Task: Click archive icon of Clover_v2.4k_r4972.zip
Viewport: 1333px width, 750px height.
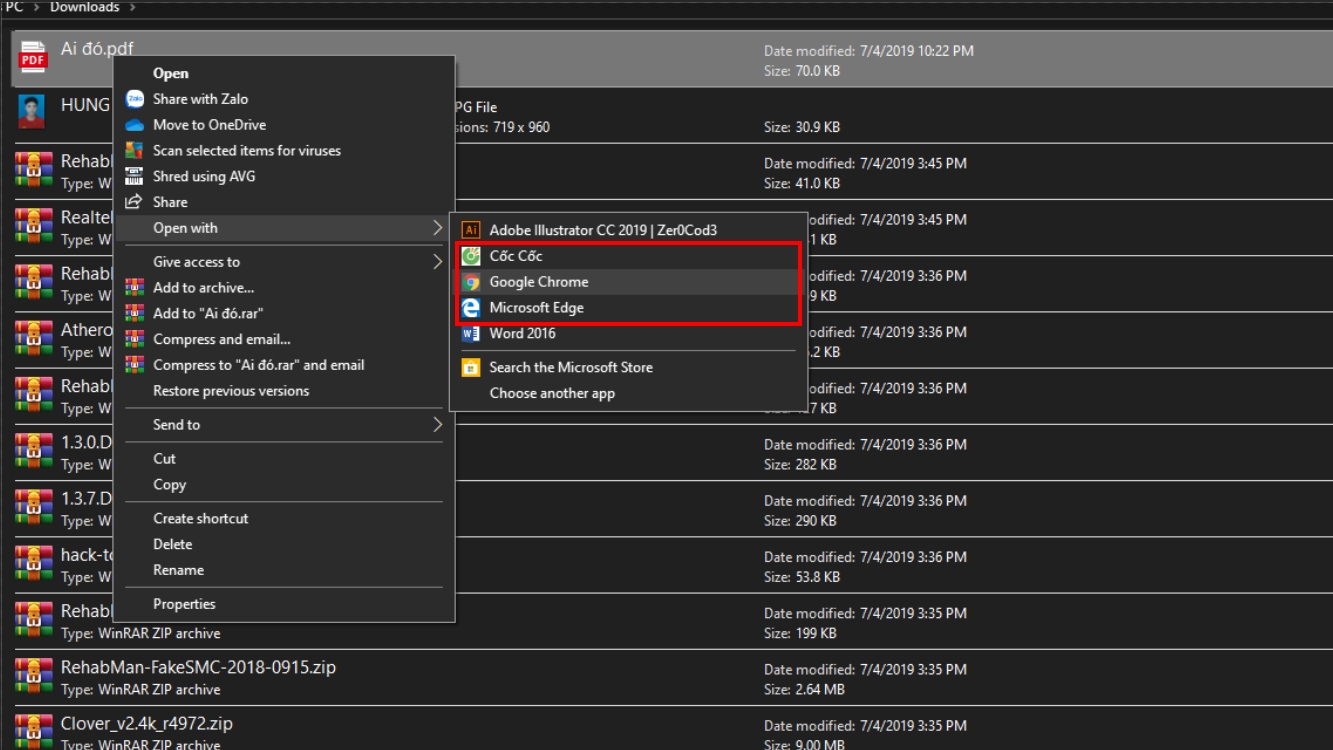Action: (x=34, y=731)
